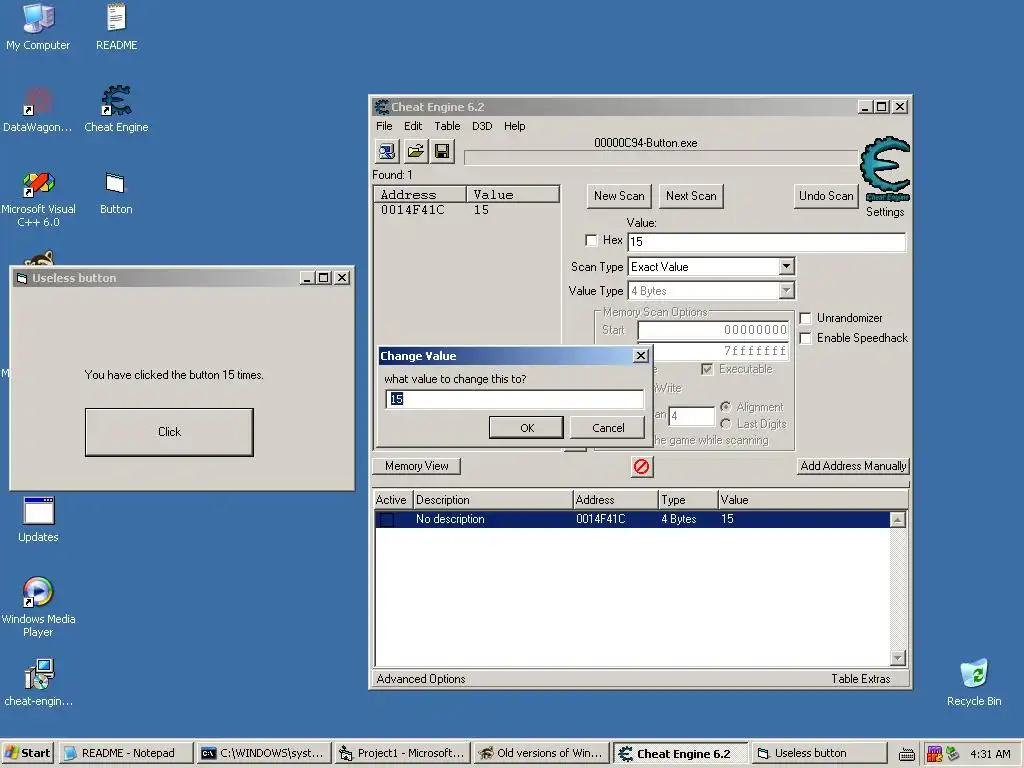Click the red no-entry clear list icon

click(642, 466)
